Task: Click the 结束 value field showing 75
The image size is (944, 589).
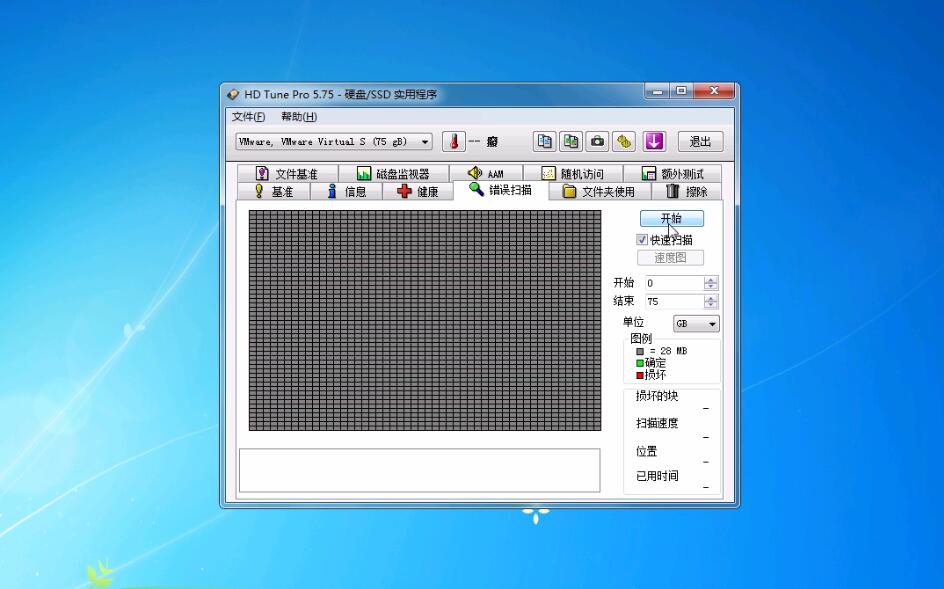Action: coord(674,301)
